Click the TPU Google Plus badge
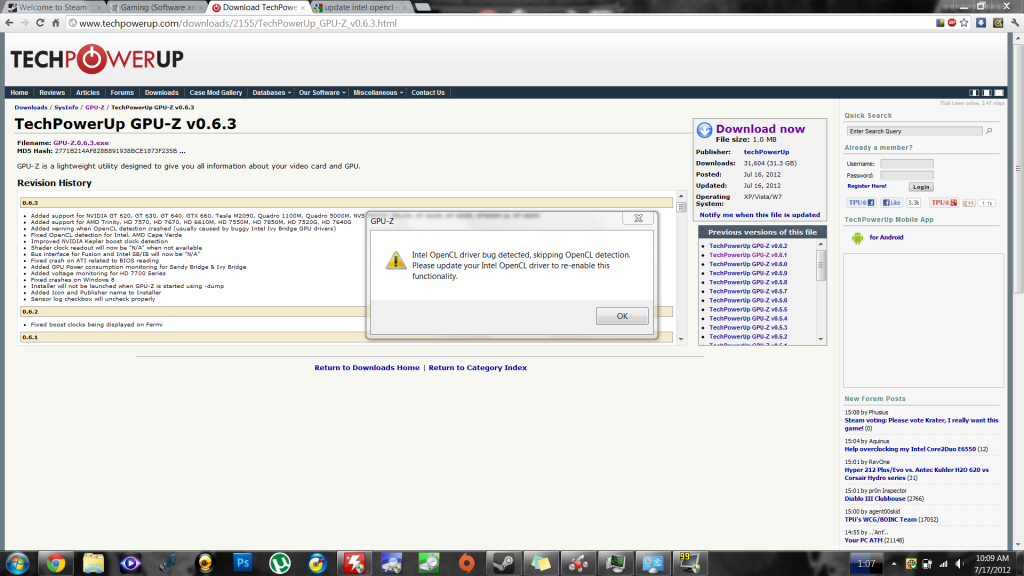Viewport: 1024px width, 576px height. click(x=944, y=203)
